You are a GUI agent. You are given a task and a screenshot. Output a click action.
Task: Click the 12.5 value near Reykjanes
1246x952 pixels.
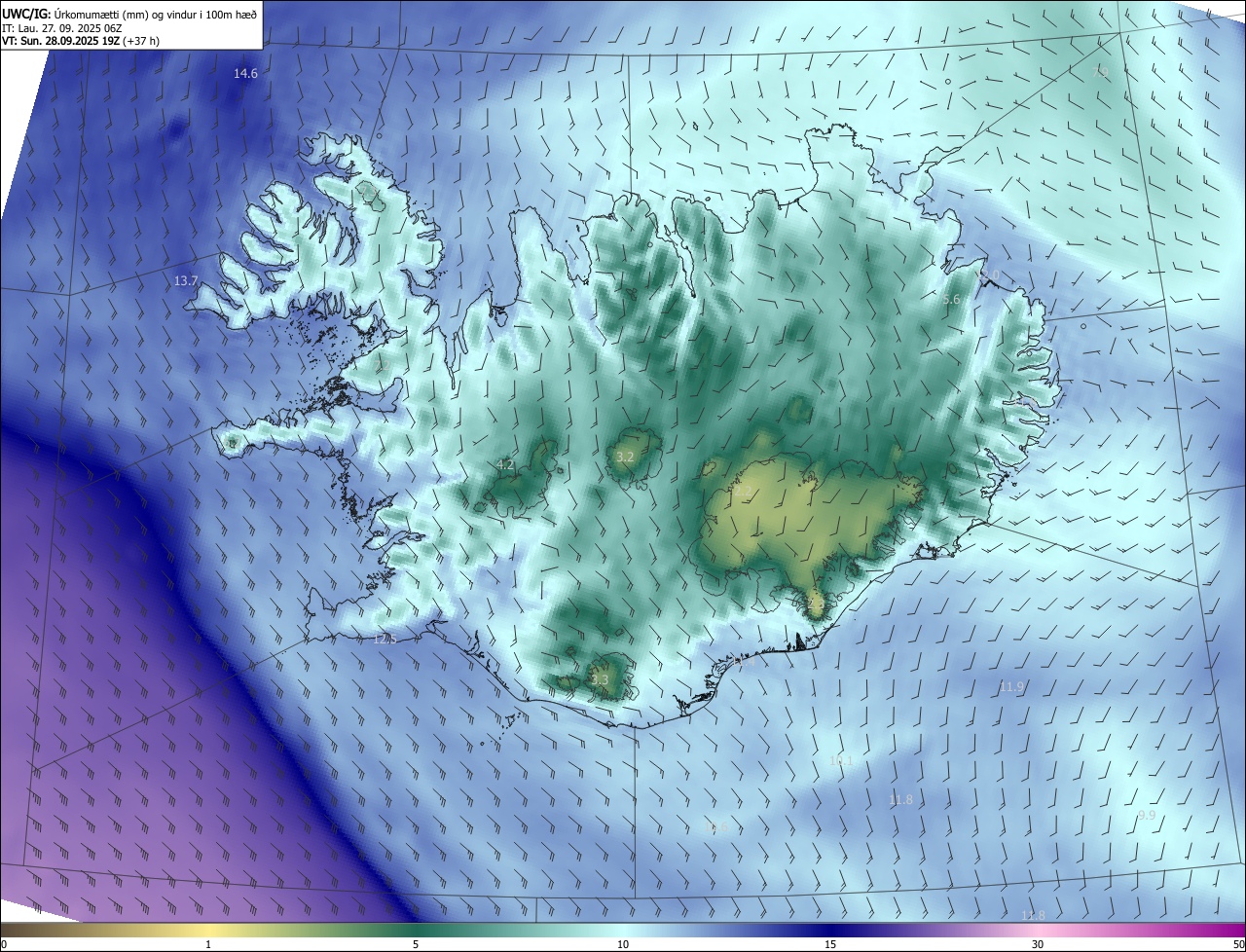click(x=385, y=639)
